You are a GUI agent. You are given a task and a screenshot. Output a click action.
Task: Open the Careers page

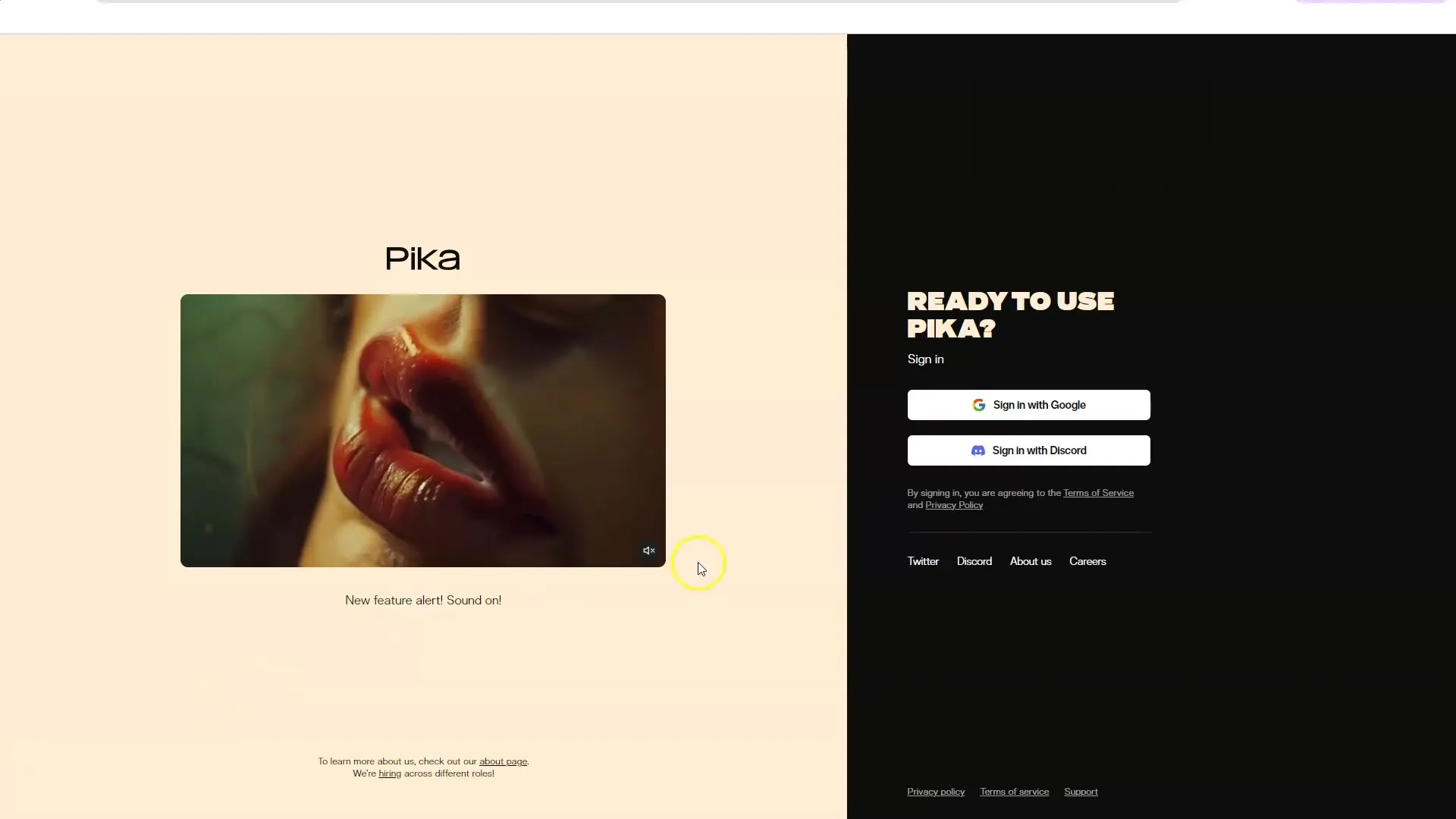[1088, 561]
